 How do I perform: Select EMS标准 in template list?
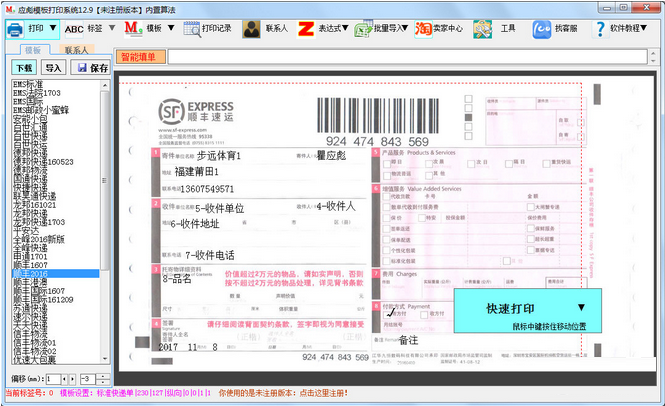click(28, 84)
